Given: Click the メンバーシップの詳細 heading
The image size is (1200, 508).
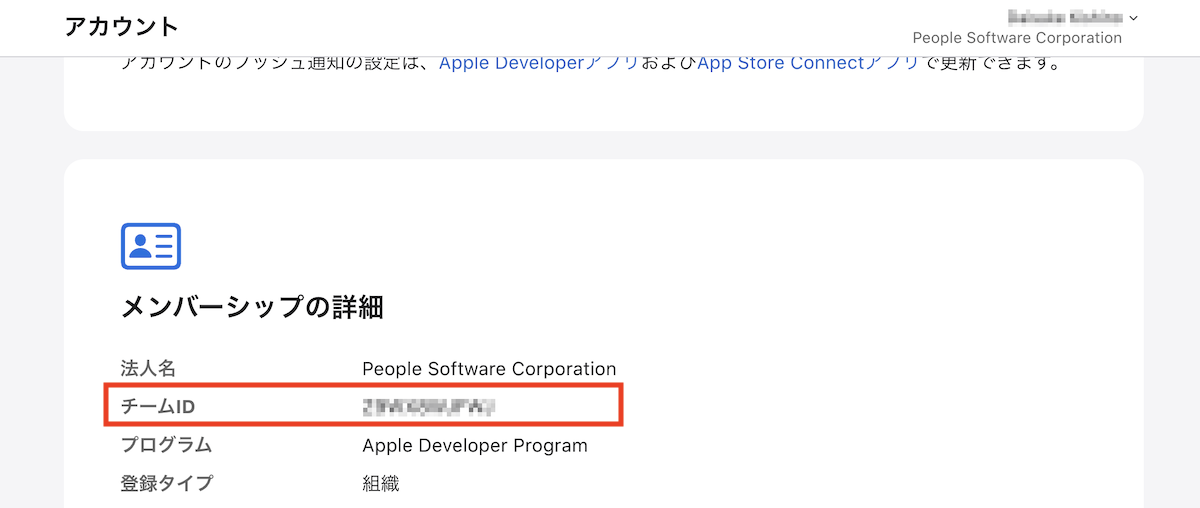Looking at the screenshot, I should [x=252, y=307].
